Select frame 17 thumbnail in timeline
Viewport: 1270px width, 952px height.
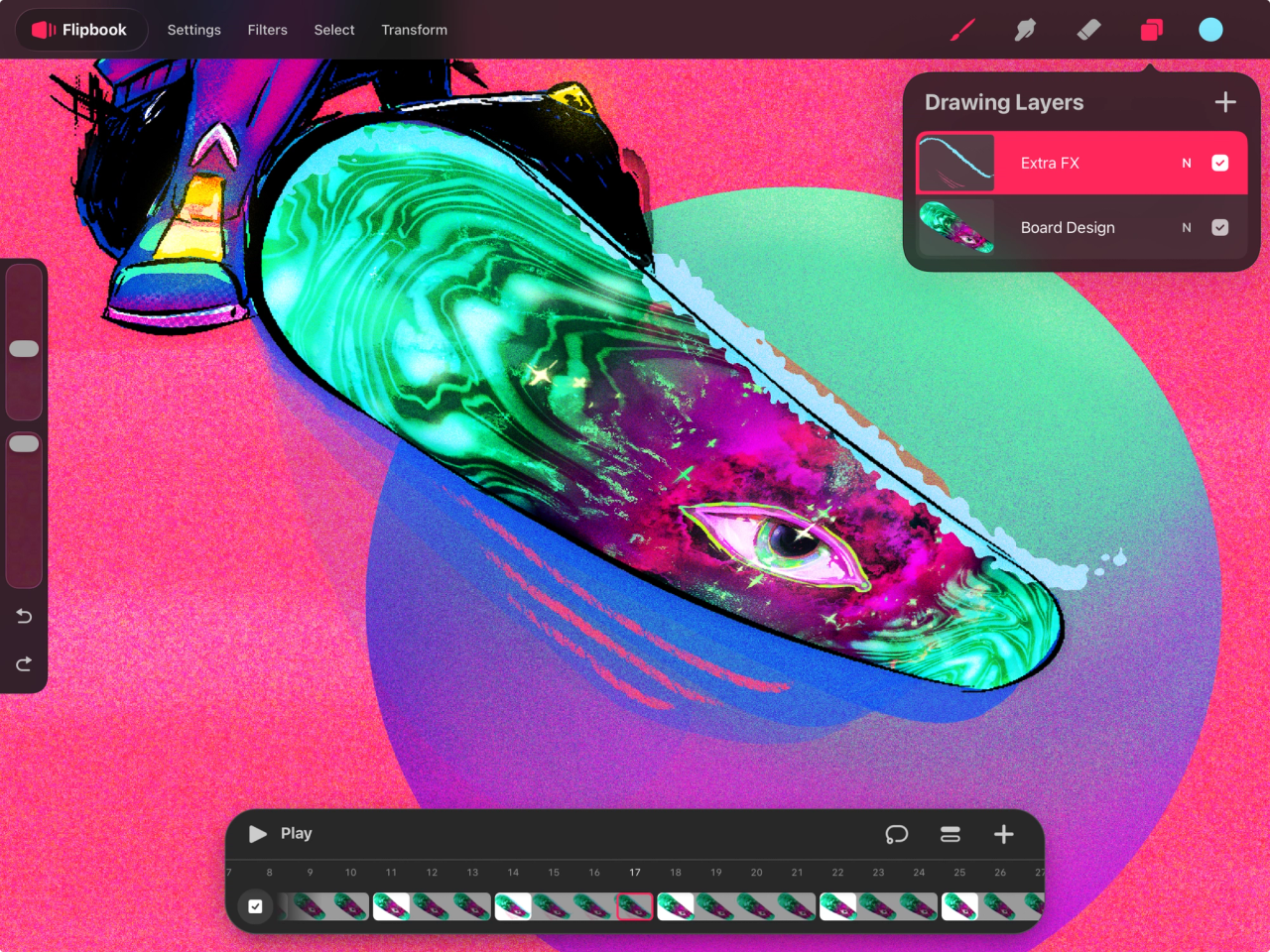[x=635, y=905]
